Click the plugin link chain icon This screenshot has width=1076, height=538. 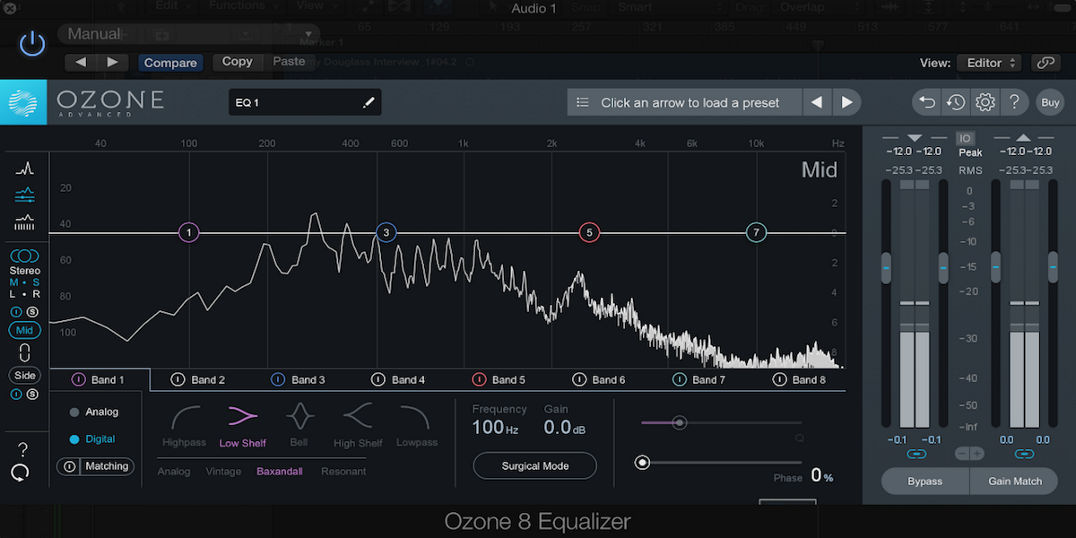click(1045, 62)
